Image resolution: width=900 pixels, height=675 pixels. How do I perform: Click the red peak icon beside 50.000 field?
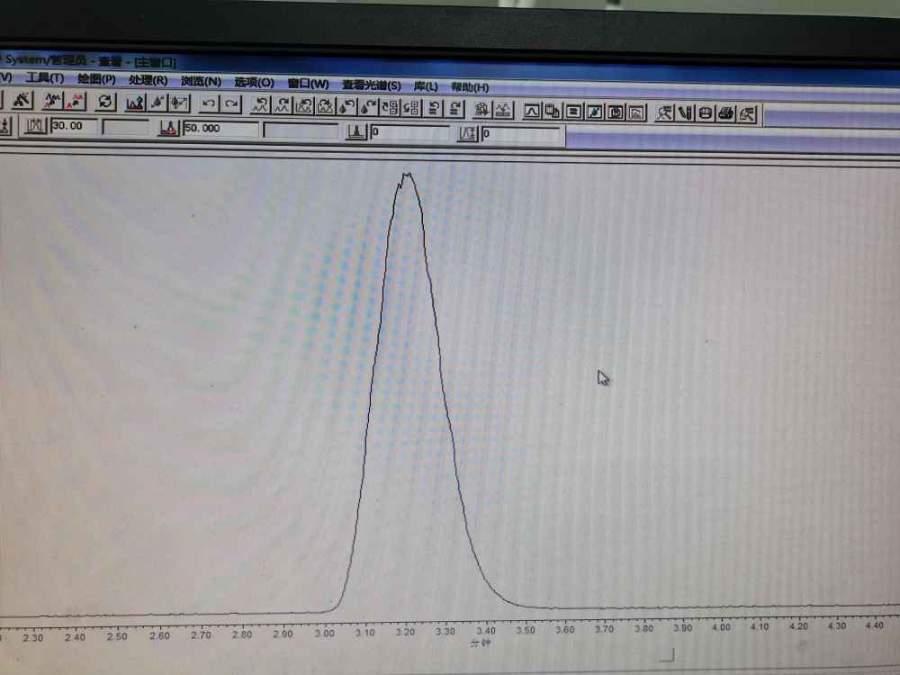pos(169,128)
